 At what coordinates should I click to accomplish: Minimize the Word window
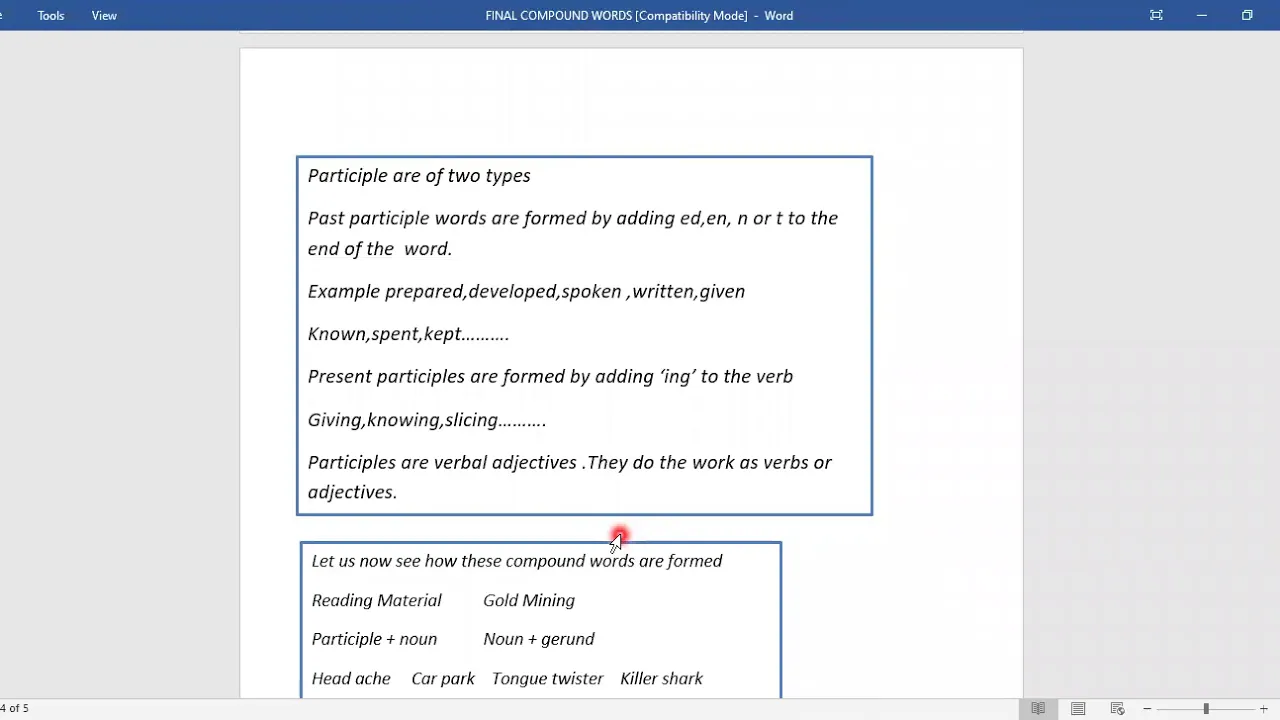[x=1202, y=15]
